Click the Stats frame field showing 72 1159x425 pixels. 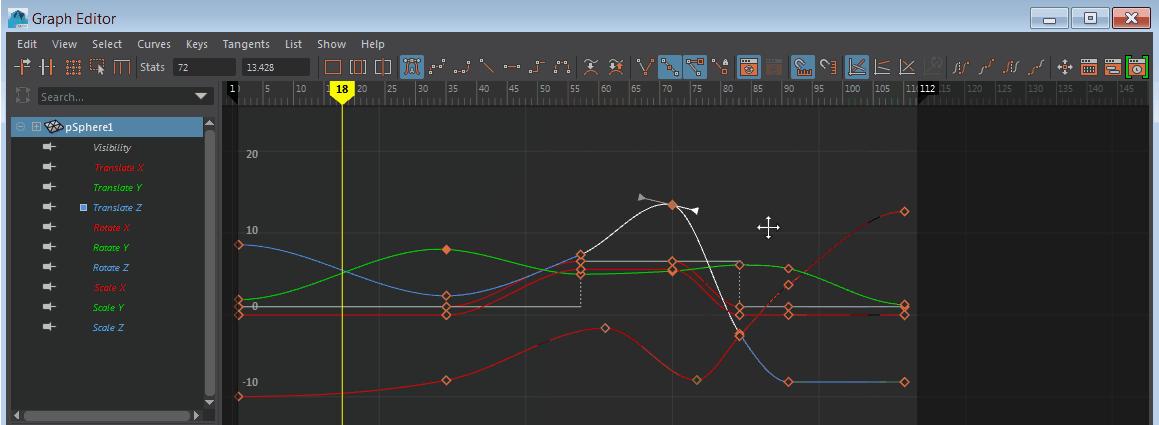pos(203,68)
